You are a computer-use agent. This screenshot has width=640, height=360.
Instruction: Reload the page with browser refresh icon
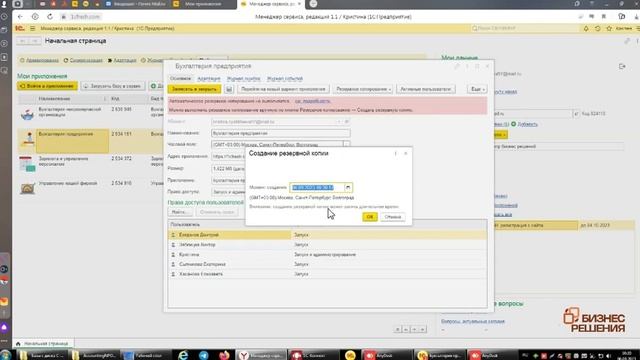click(50, 17)
